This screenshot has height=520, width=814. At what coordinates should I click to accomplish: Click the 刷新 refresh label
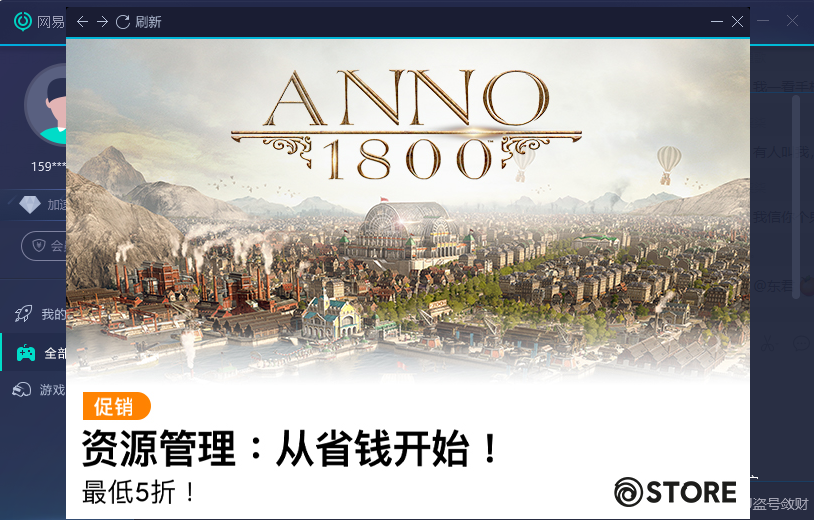[148, 22]
